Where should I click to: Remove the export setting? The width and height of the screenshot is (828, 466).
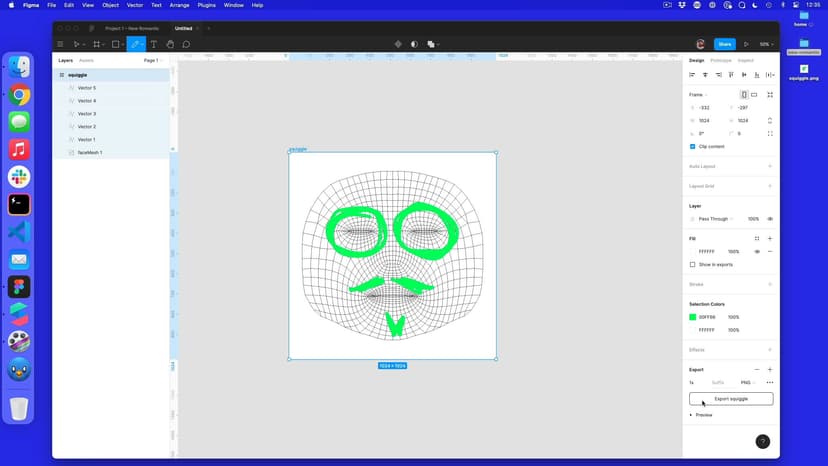coord(757,369)
